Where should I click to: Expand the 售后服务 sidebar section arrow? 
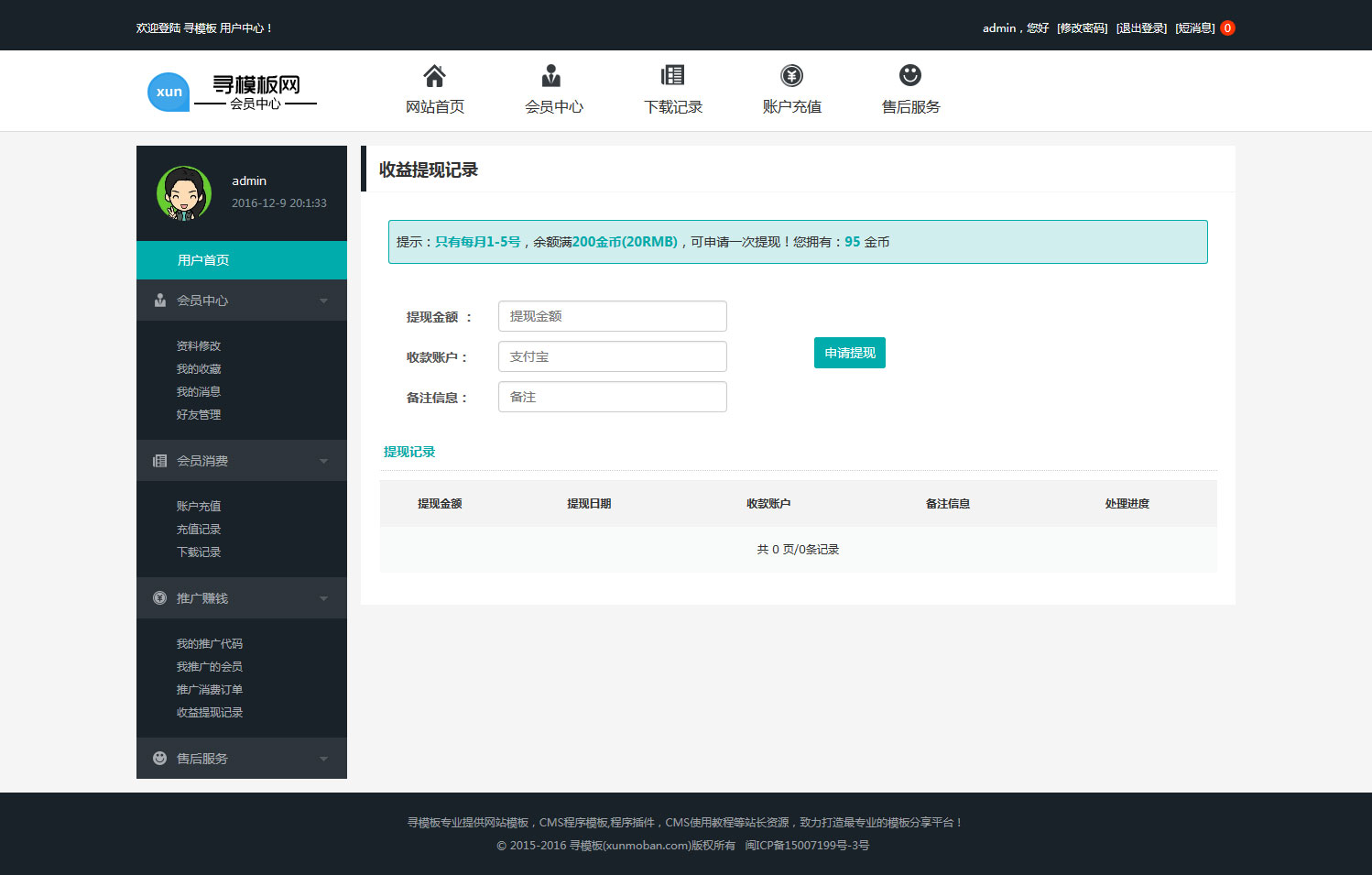[323, 759]
